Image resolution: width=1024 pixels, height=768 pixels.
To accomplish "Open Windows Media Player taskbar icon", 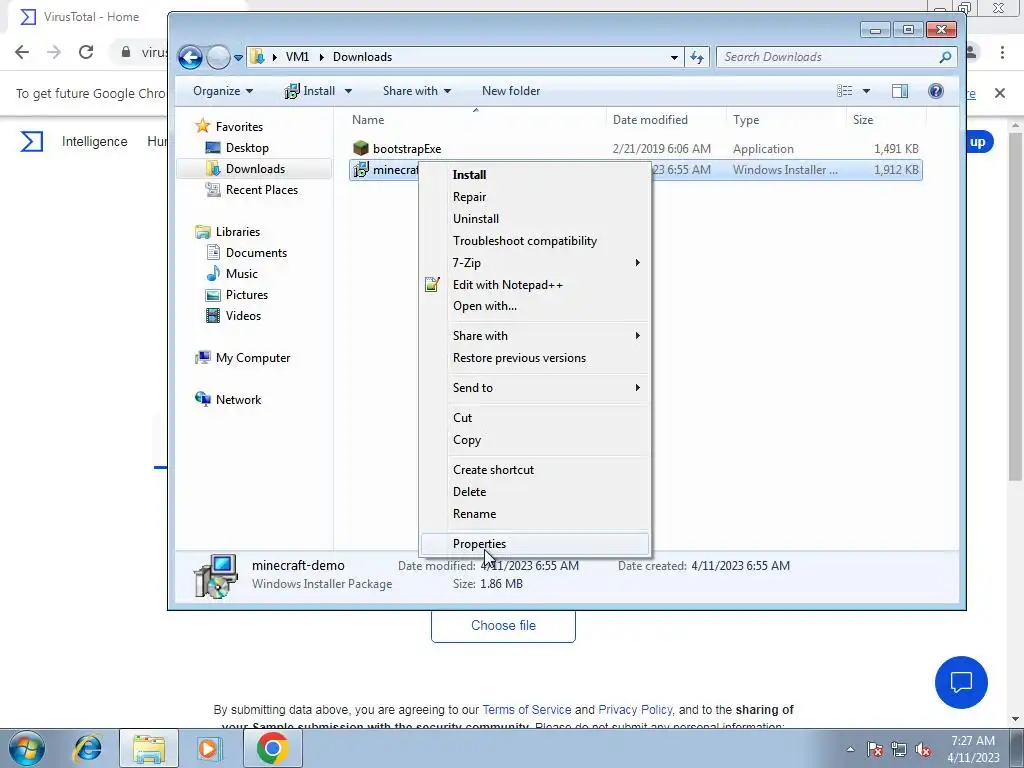I will coord(209,748).
